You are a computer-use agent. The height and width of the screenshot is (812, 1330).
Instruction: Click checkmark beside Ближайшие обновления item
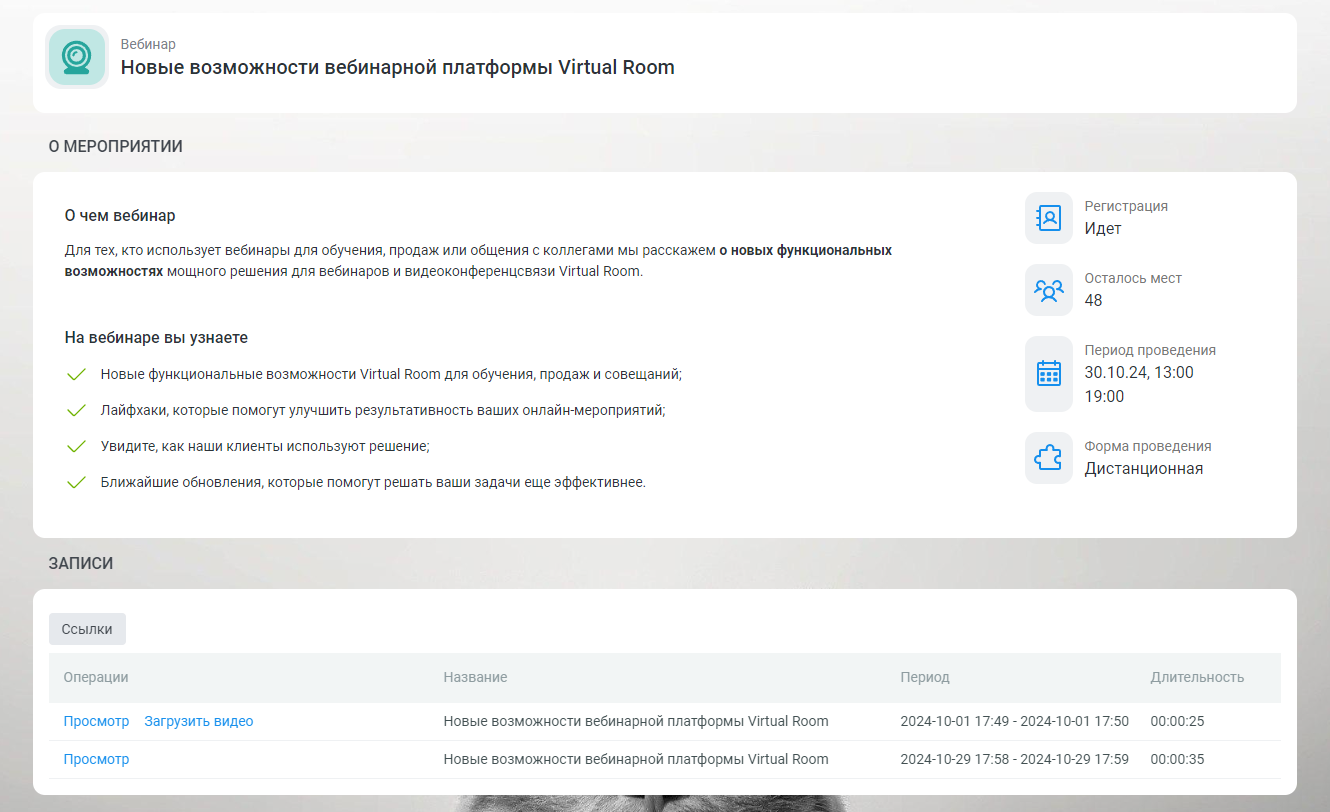[76, 483]
